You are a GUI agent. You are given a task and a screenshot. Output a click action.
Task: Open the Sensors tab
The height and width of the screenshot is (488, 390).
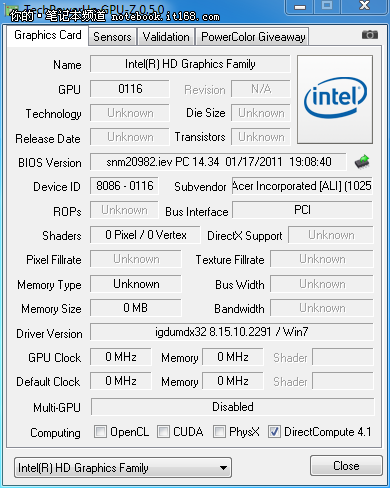point(112,37)
